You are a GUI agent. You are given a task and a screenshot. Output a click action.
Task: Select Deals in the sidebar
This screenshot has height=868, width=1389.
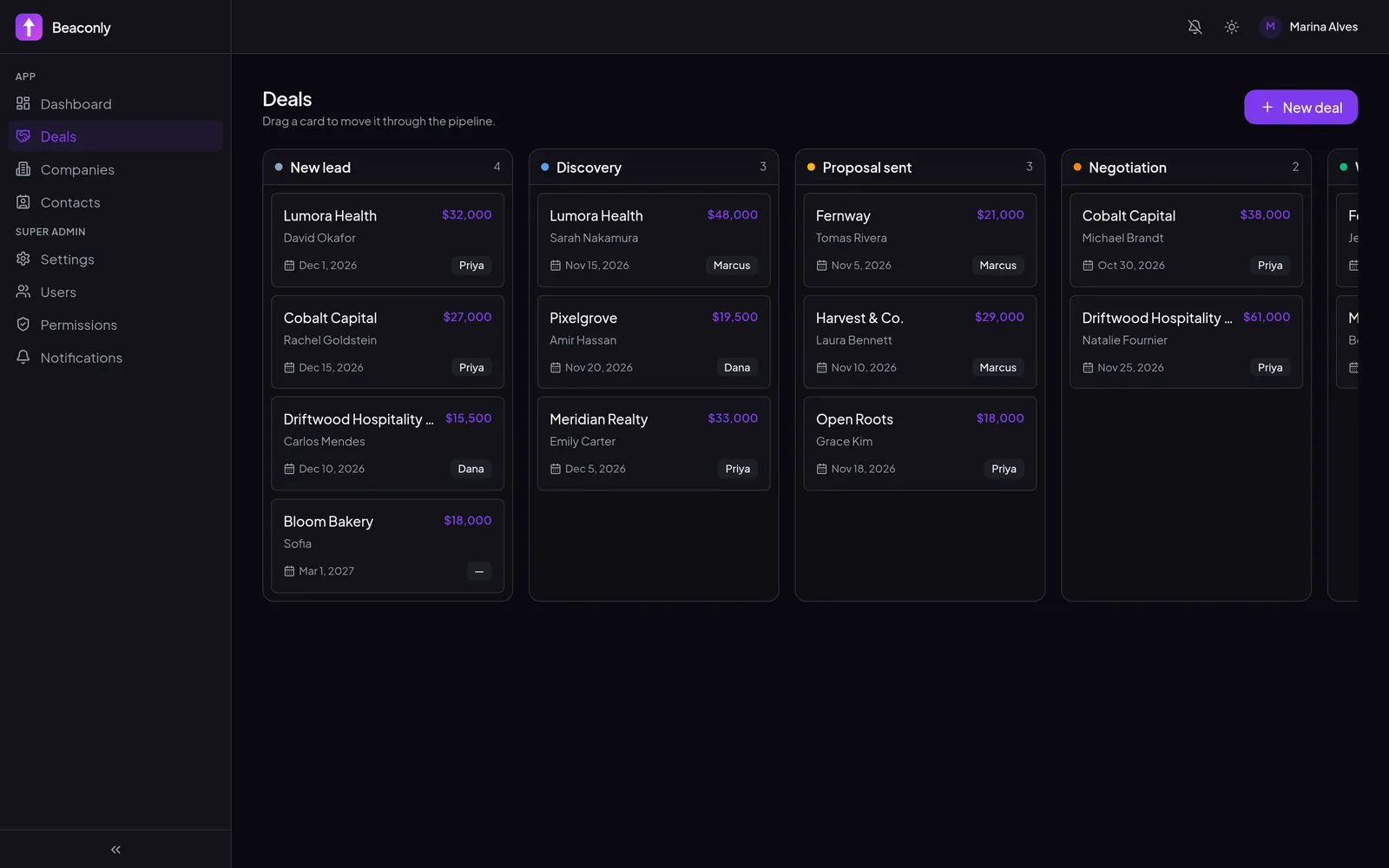115,136
